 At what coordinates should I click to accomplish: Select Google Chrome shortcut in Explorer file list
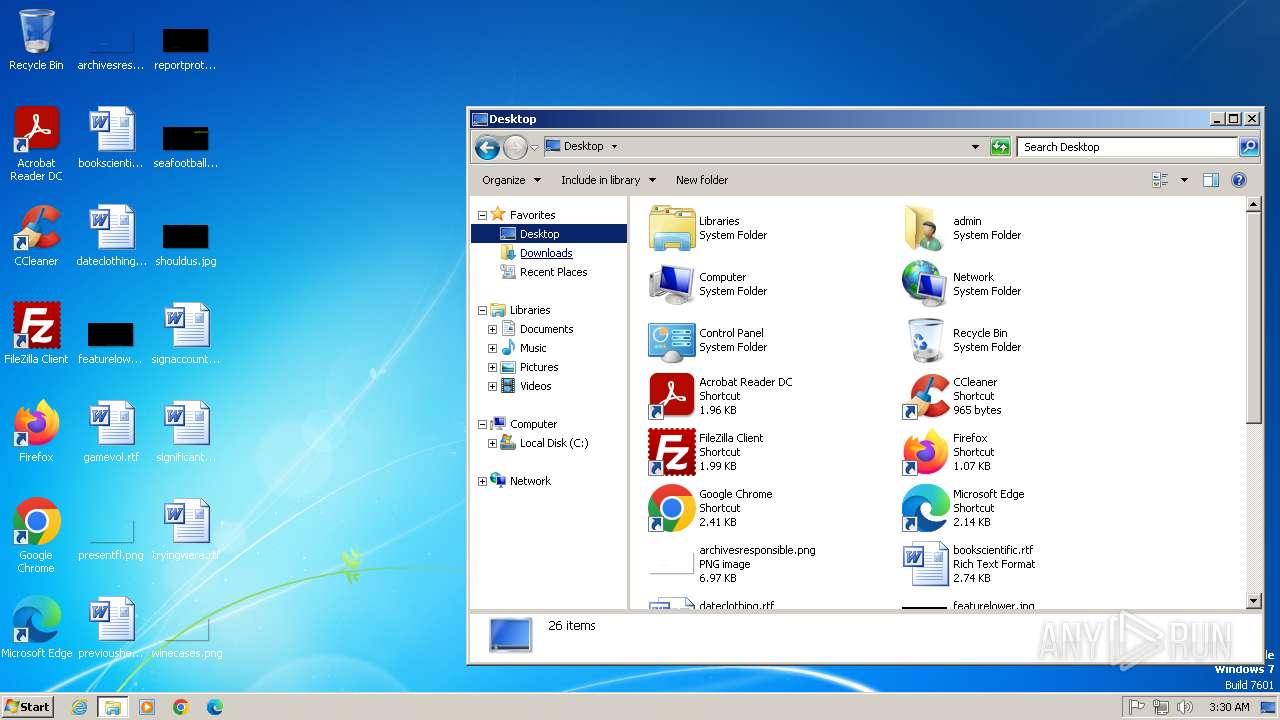(x=710, y=508)
